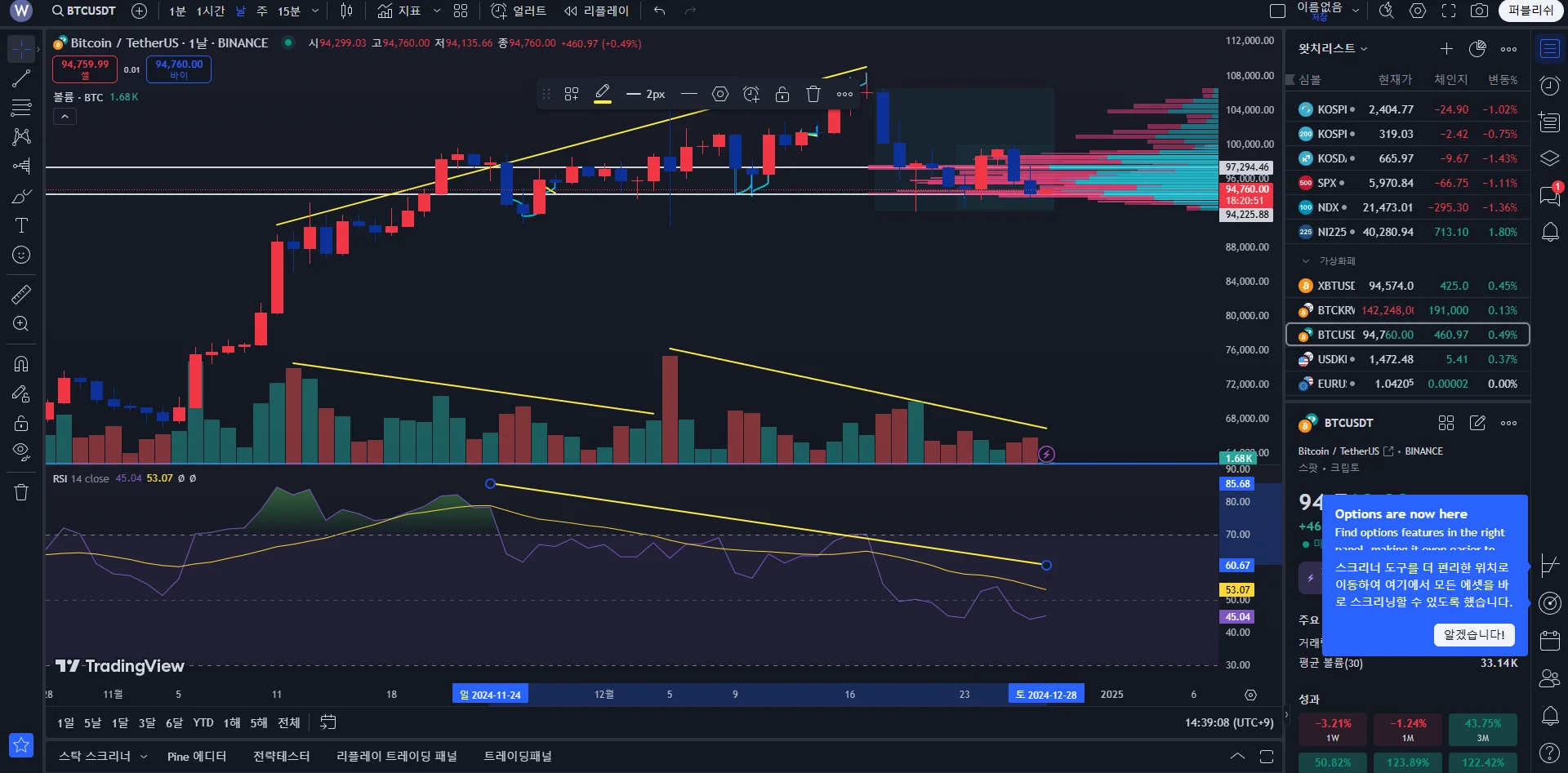Select the brush drawing tool
Image resolution: width=1568 pixels, height=773 pixels.
click(x=21, y=196)
